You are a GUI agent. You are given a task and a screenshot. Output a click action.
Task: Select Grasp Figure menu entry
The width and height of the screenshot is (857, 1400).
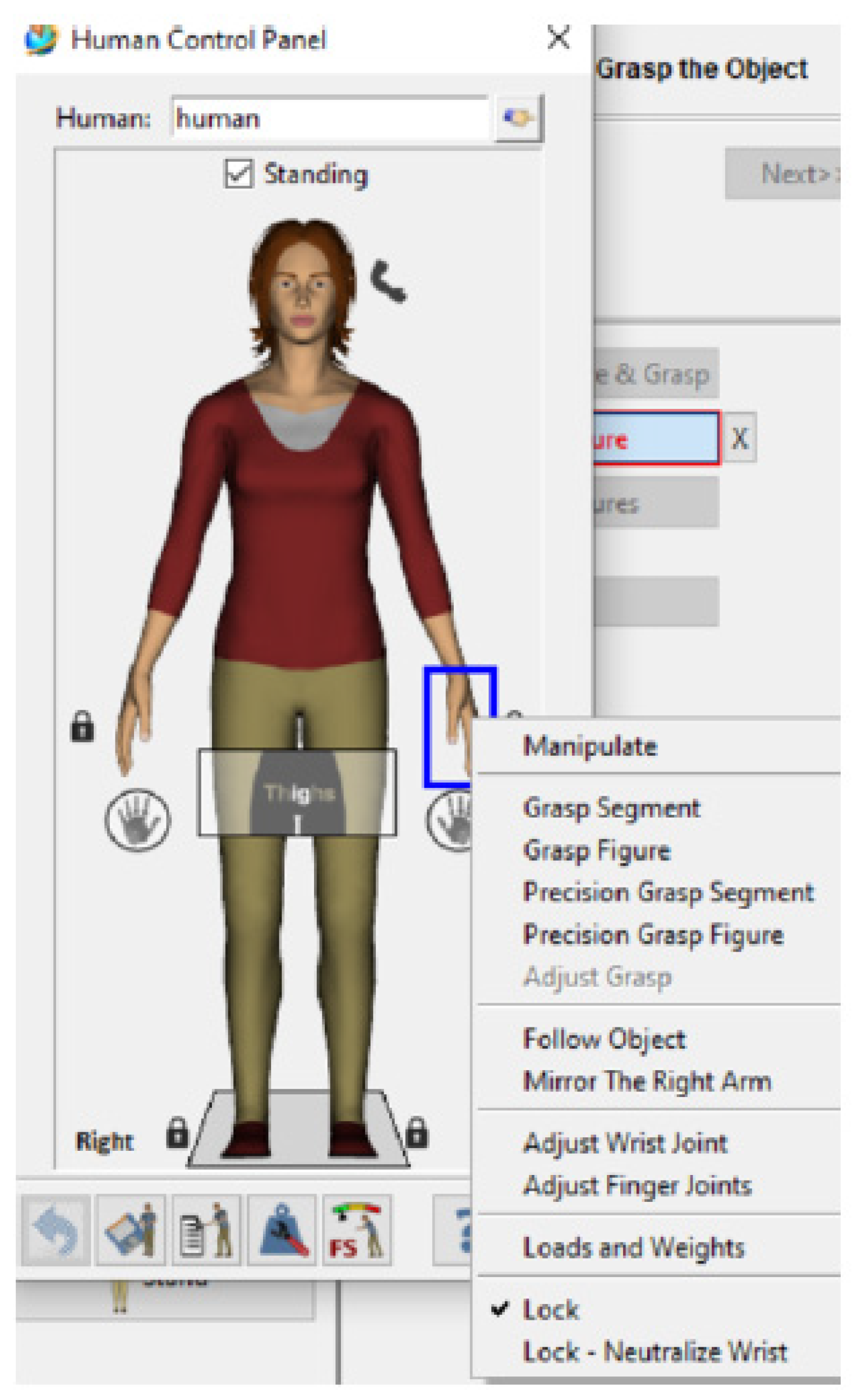coord(596,851)
